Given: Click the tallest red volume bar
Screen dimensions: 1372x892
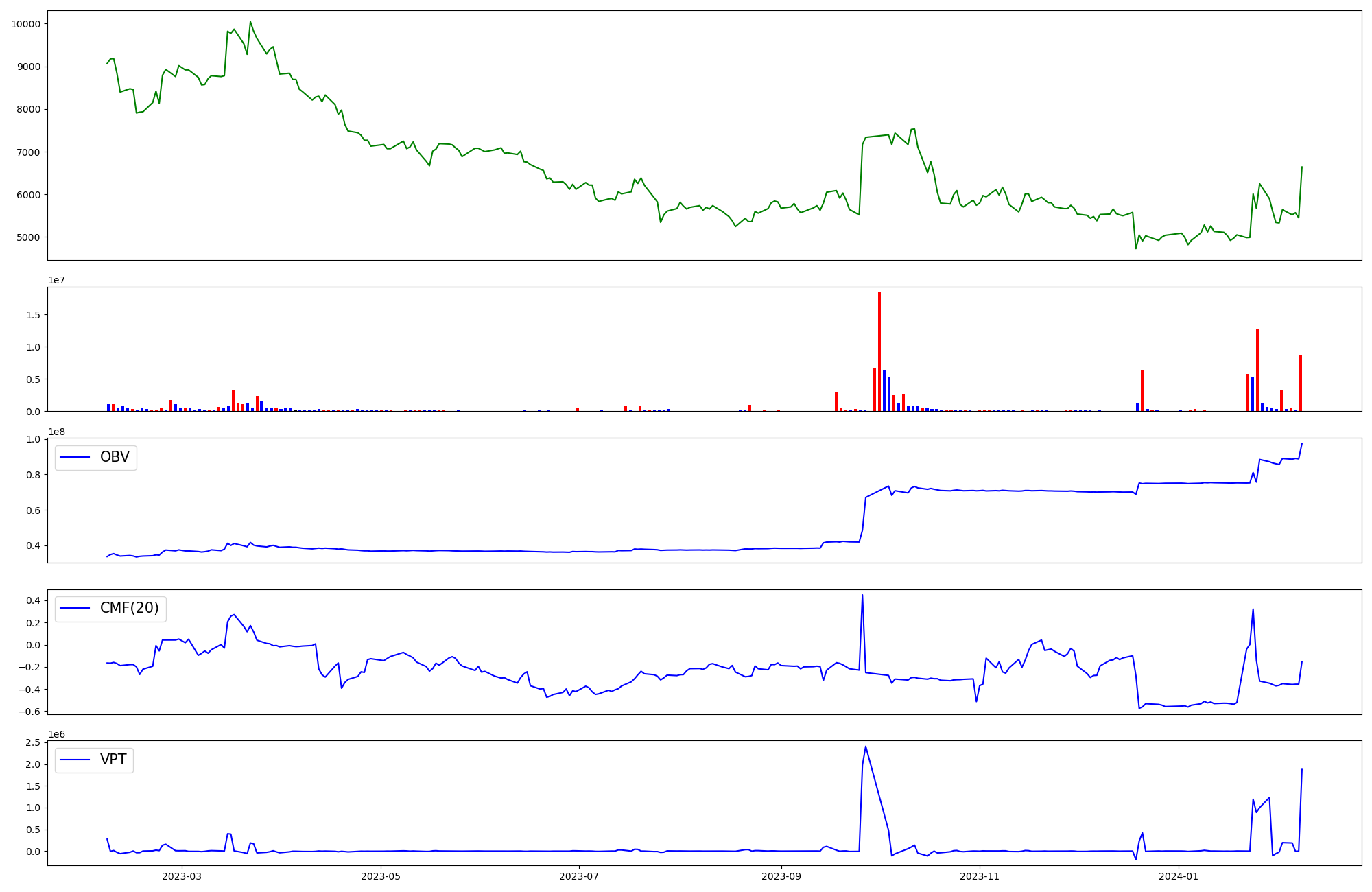Looking at the screenshot, I should 879,351.
